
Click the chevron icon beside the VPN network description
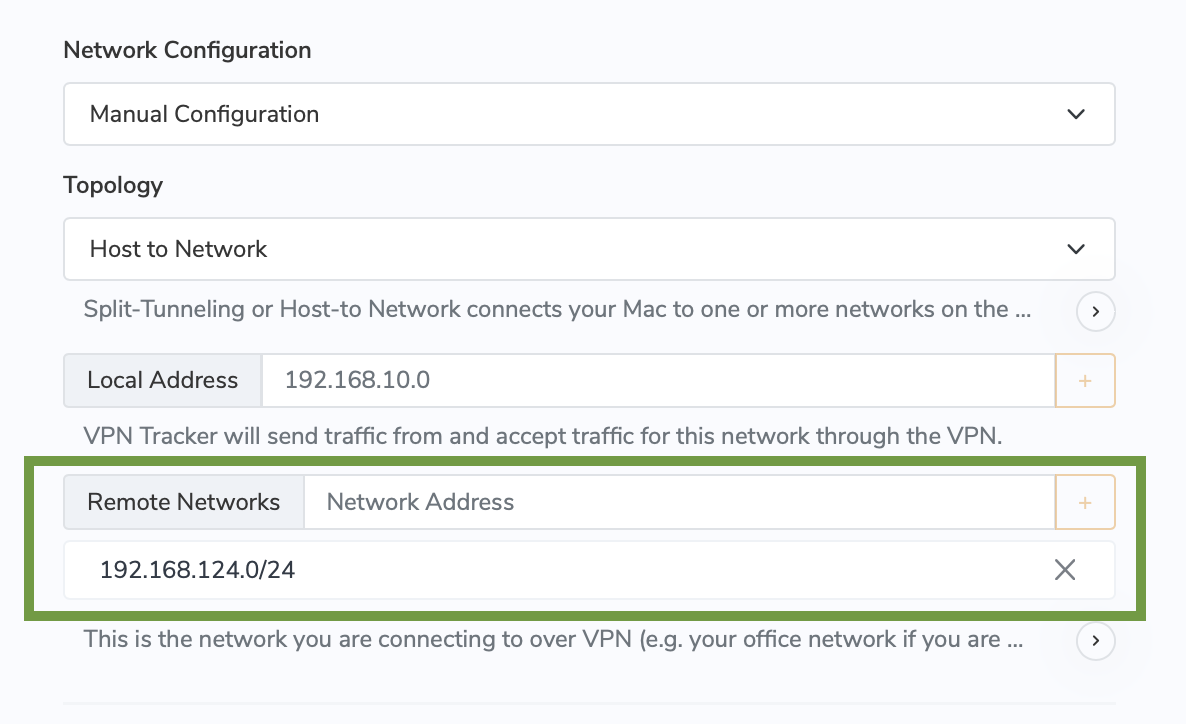click(1095, 641)
